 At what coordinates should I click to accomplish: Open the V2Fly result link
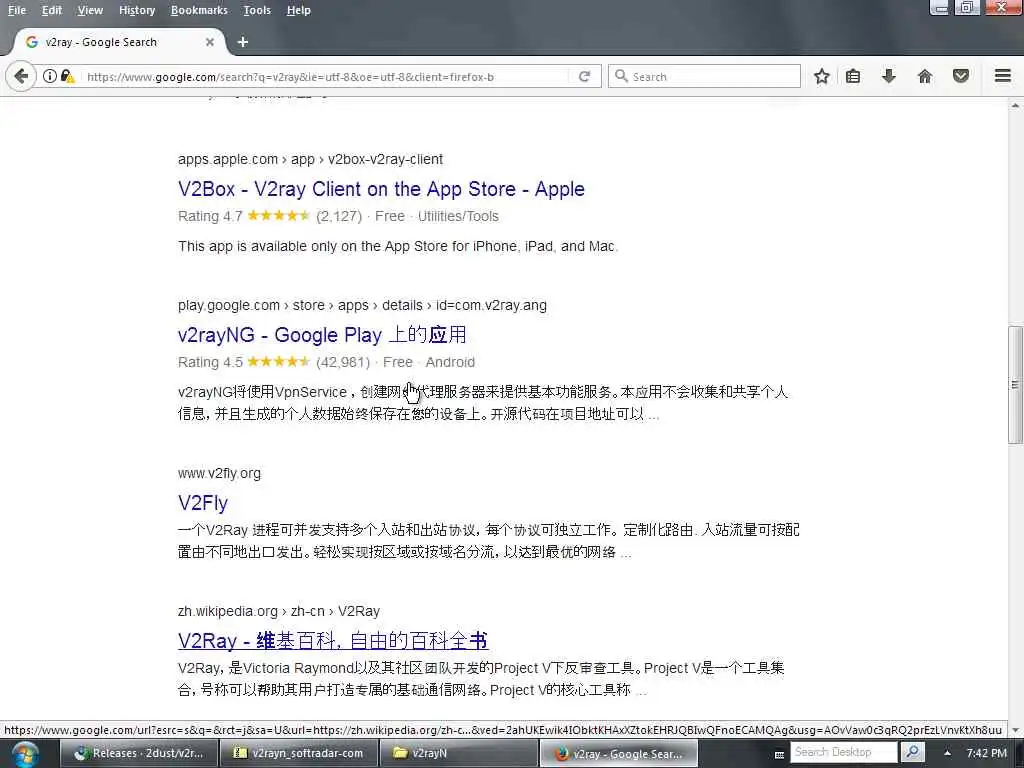tap(203, 503)
